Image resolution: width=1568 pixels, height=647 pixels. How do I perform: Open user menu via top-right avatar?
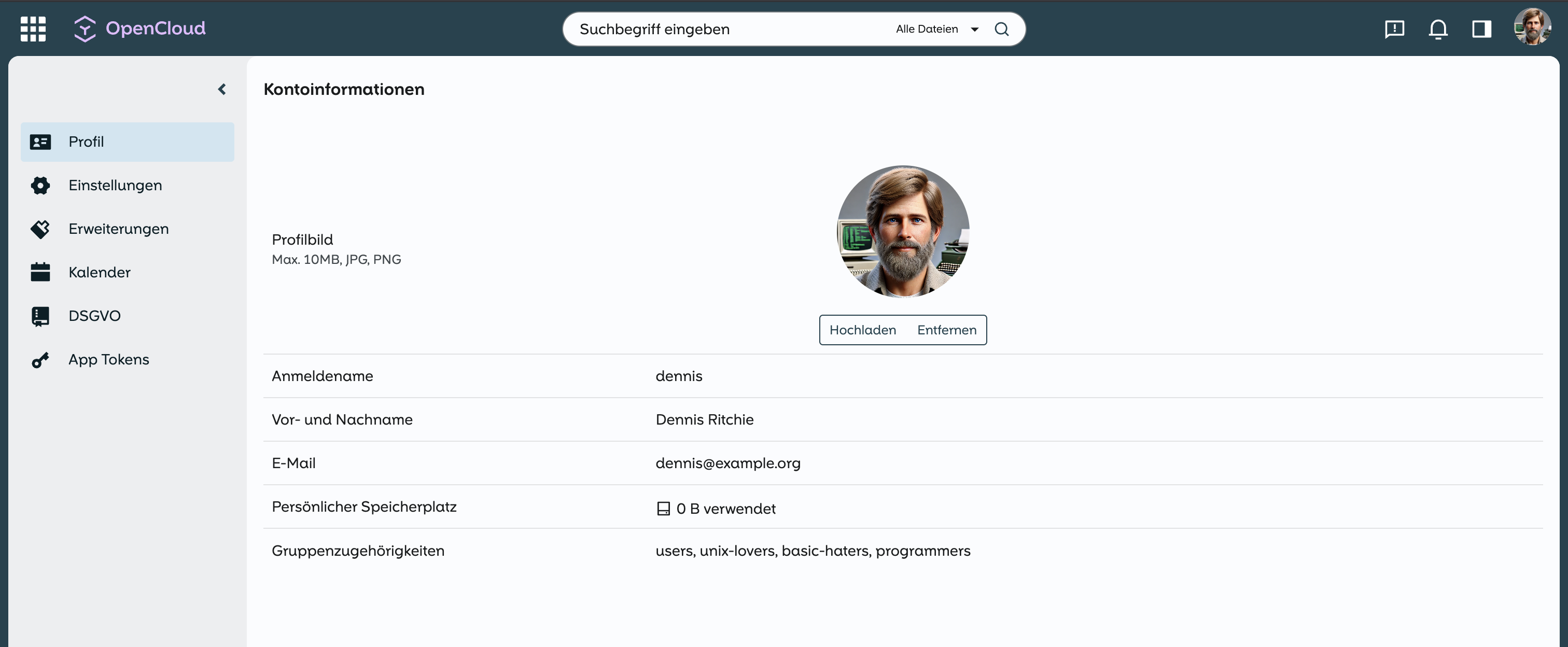point(1532,27)
